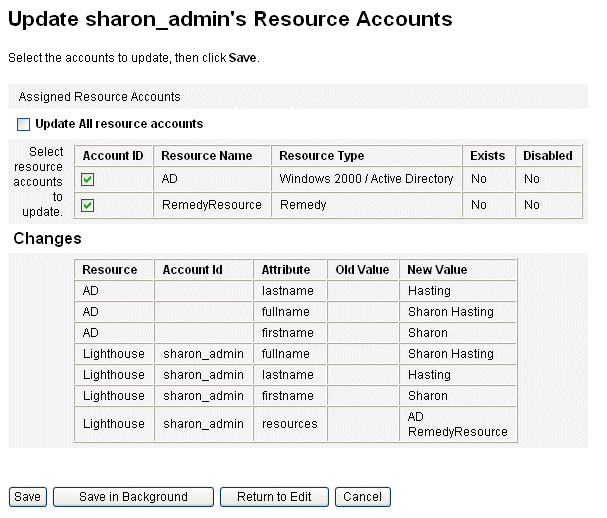The height and width of the screenshot is (518, 607).
Task: Click the Exists column header
Action: coord(488,156)
